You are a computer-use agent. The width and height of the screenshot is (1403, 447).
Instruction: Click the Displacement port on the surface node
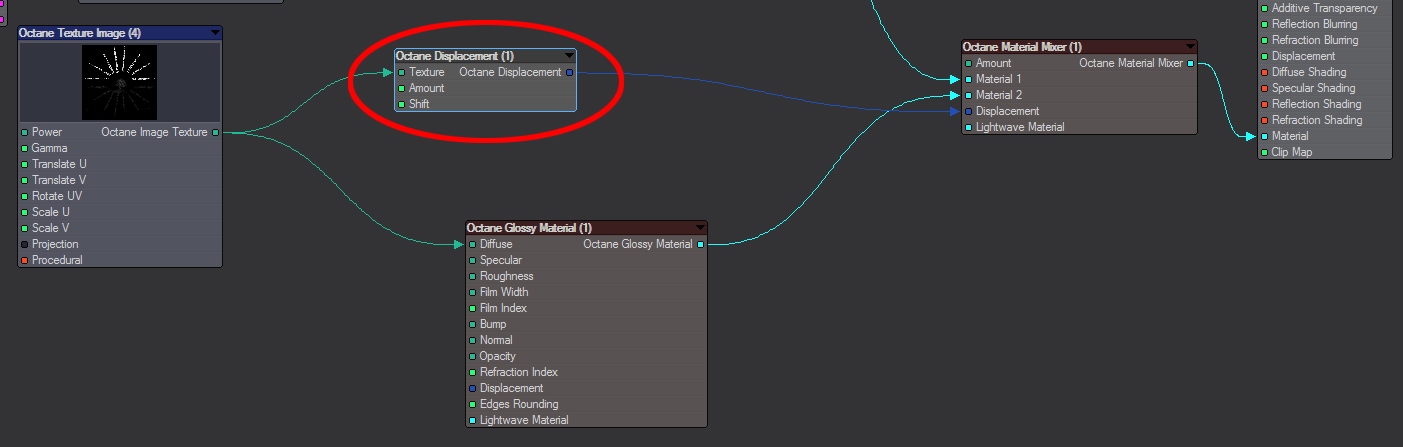point(1265,56)
